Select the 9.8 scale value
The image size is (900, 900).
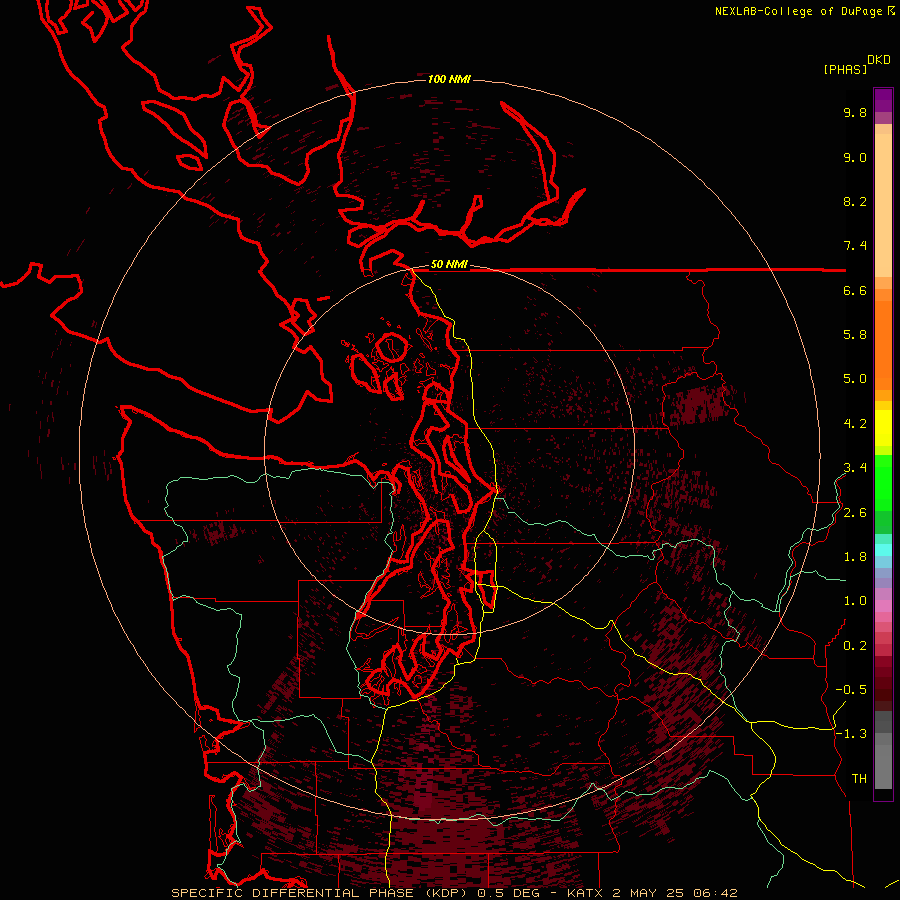pos(855,112)
